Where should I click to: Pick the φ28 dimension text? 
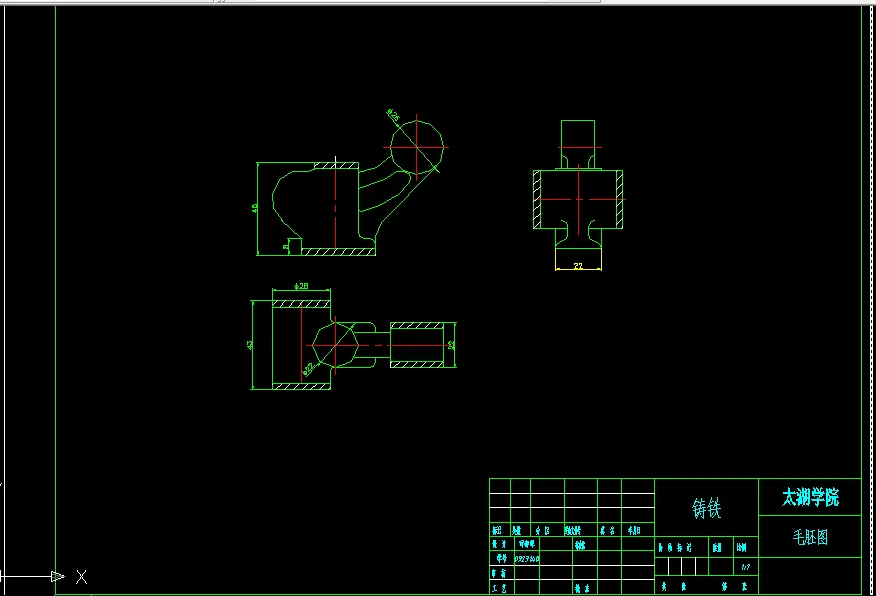pyautogui.click(x=301, y=286)
